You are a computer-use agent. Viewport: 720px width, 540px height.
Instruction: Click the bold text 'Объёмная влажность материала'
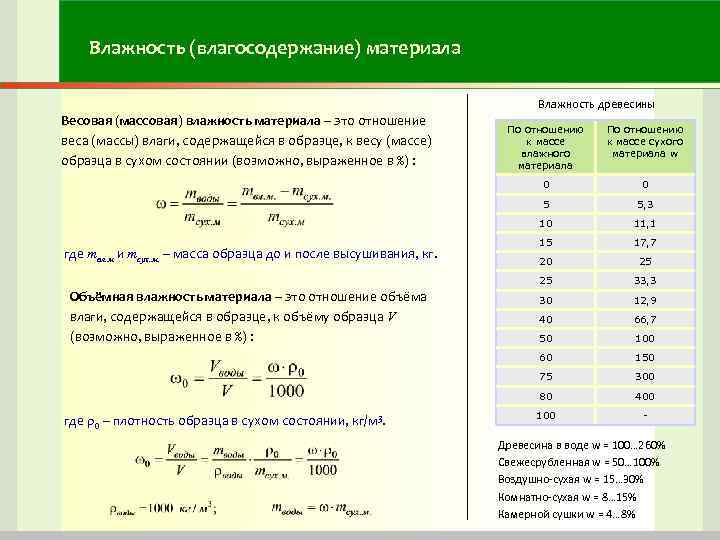click(x=170, y=297)
